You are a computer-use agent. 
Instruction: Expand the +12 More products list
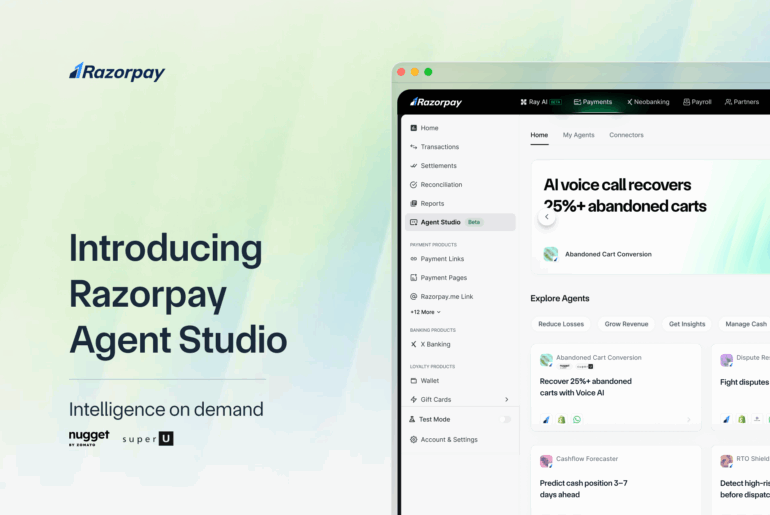pyautogui.click(x=425, y=312)
